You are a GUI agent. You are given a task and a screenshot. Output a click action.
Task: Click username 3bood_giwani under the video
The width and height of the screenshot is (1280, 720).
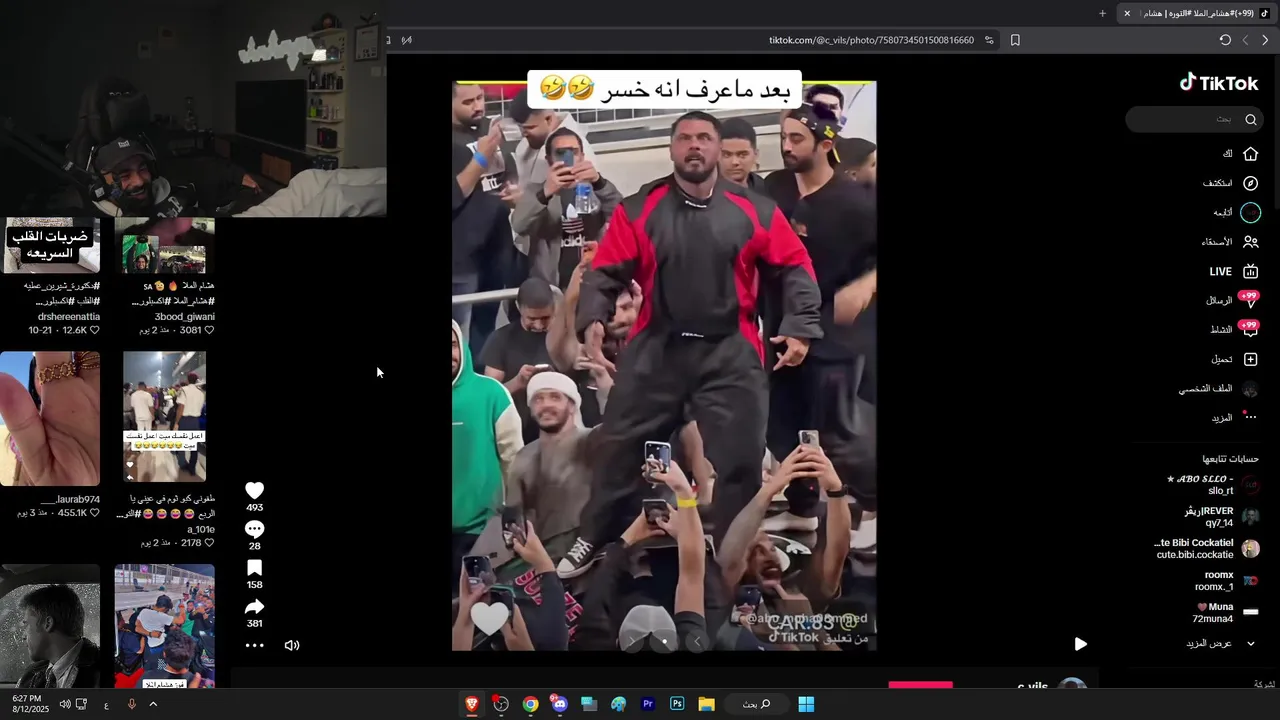(184, 317)
